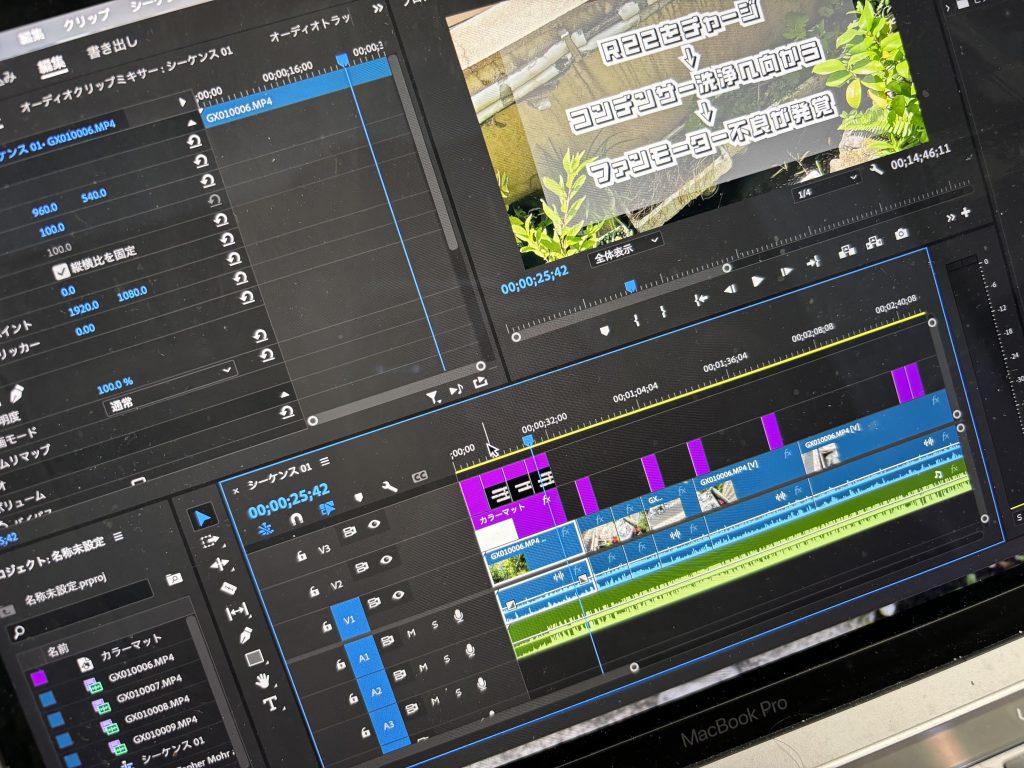Screen dimensions: 1024x768
Task: Click the Closed Captions CC icon
Action: 420,477
